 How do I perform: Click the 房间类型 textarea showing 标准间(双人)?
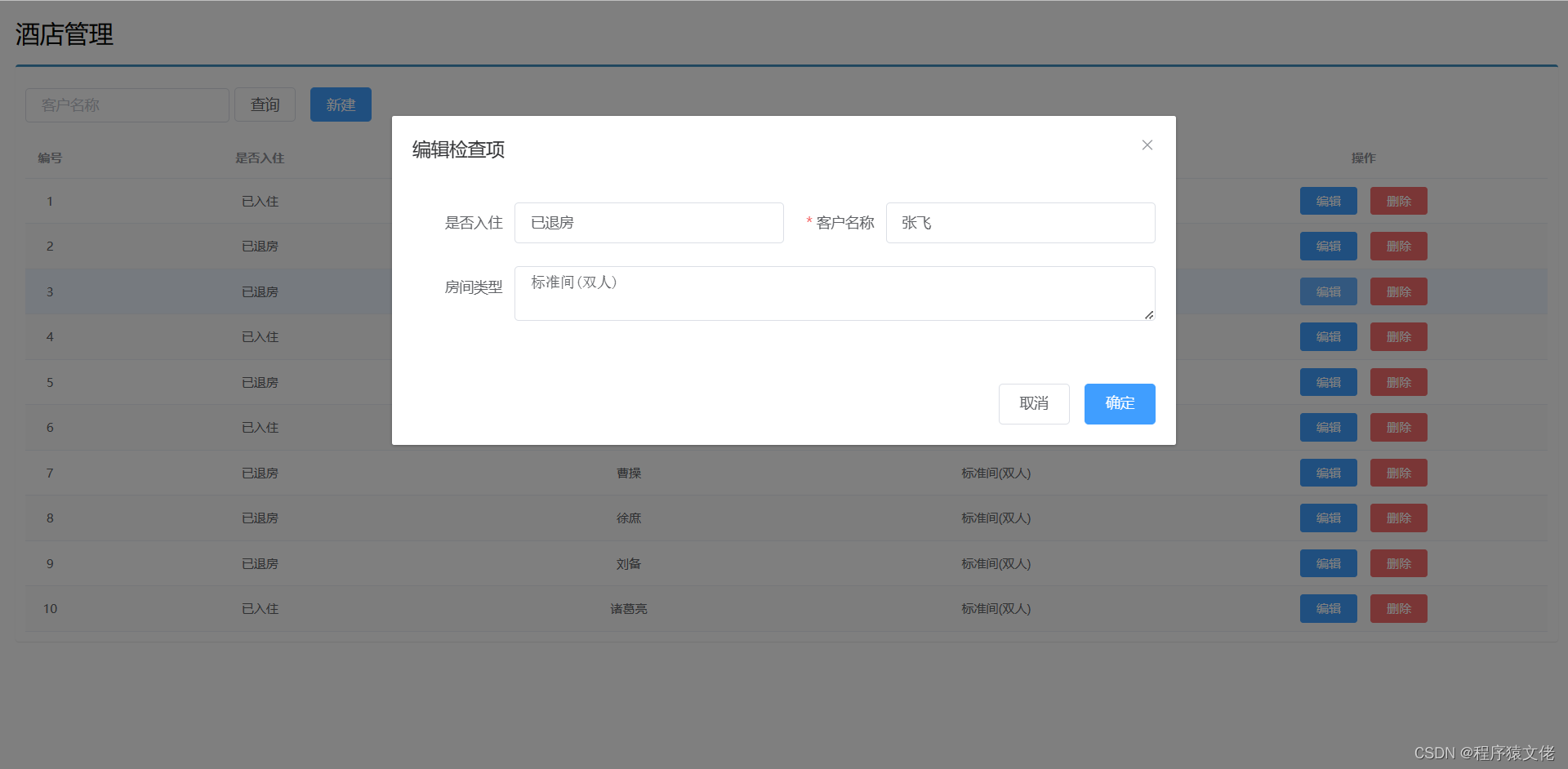[x=834, y=292]
